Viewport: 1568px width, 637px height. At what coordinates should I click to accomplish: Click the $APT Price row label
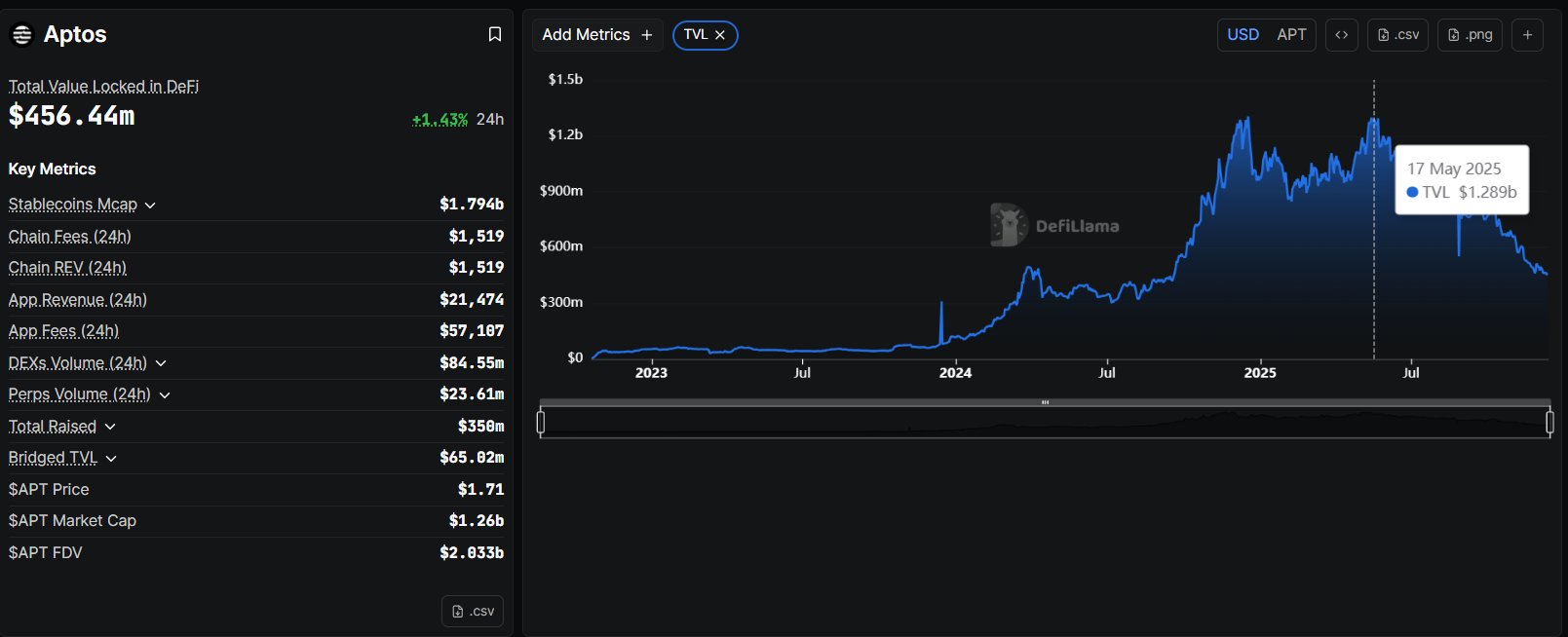pyautogui.click(x=49, y=490)
